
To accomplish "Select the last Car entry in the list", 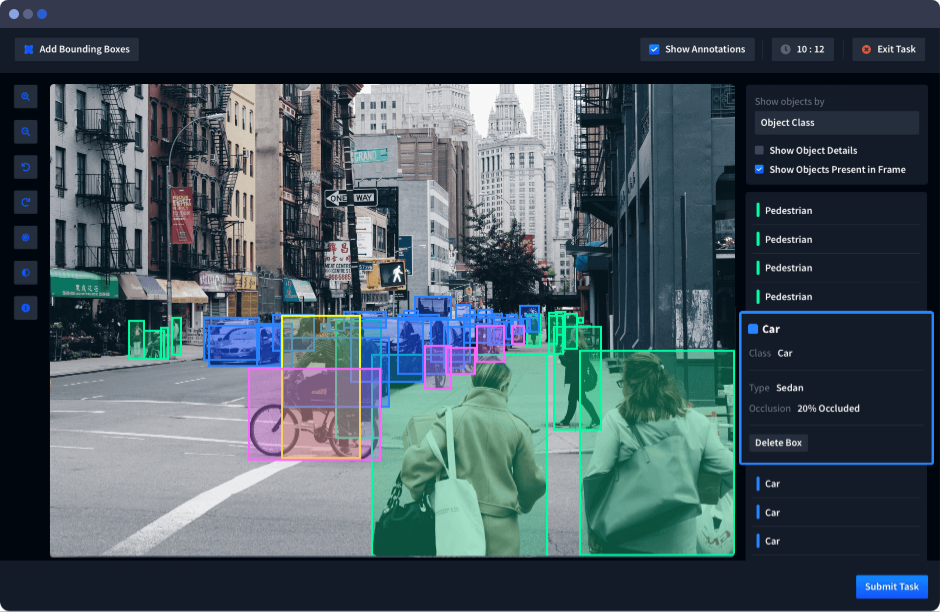I will point(771,541).
